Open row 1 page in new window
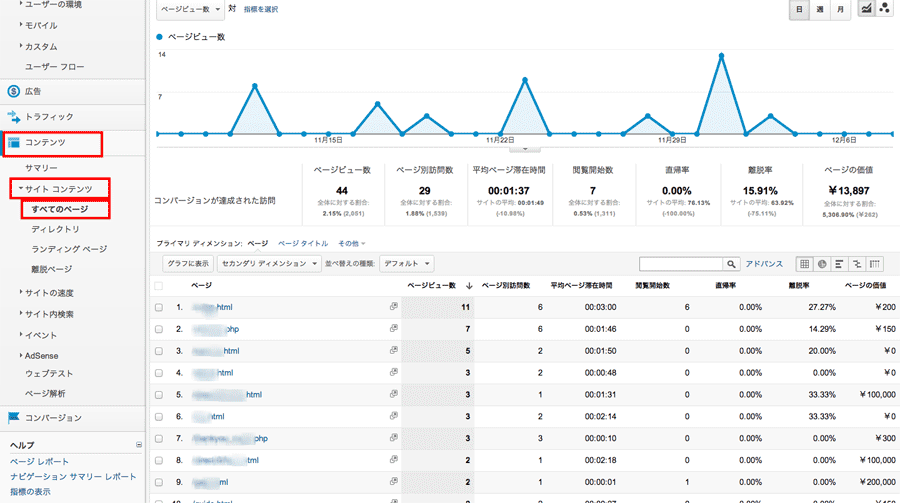The image size is (900, 503). [x=393, y=307]
